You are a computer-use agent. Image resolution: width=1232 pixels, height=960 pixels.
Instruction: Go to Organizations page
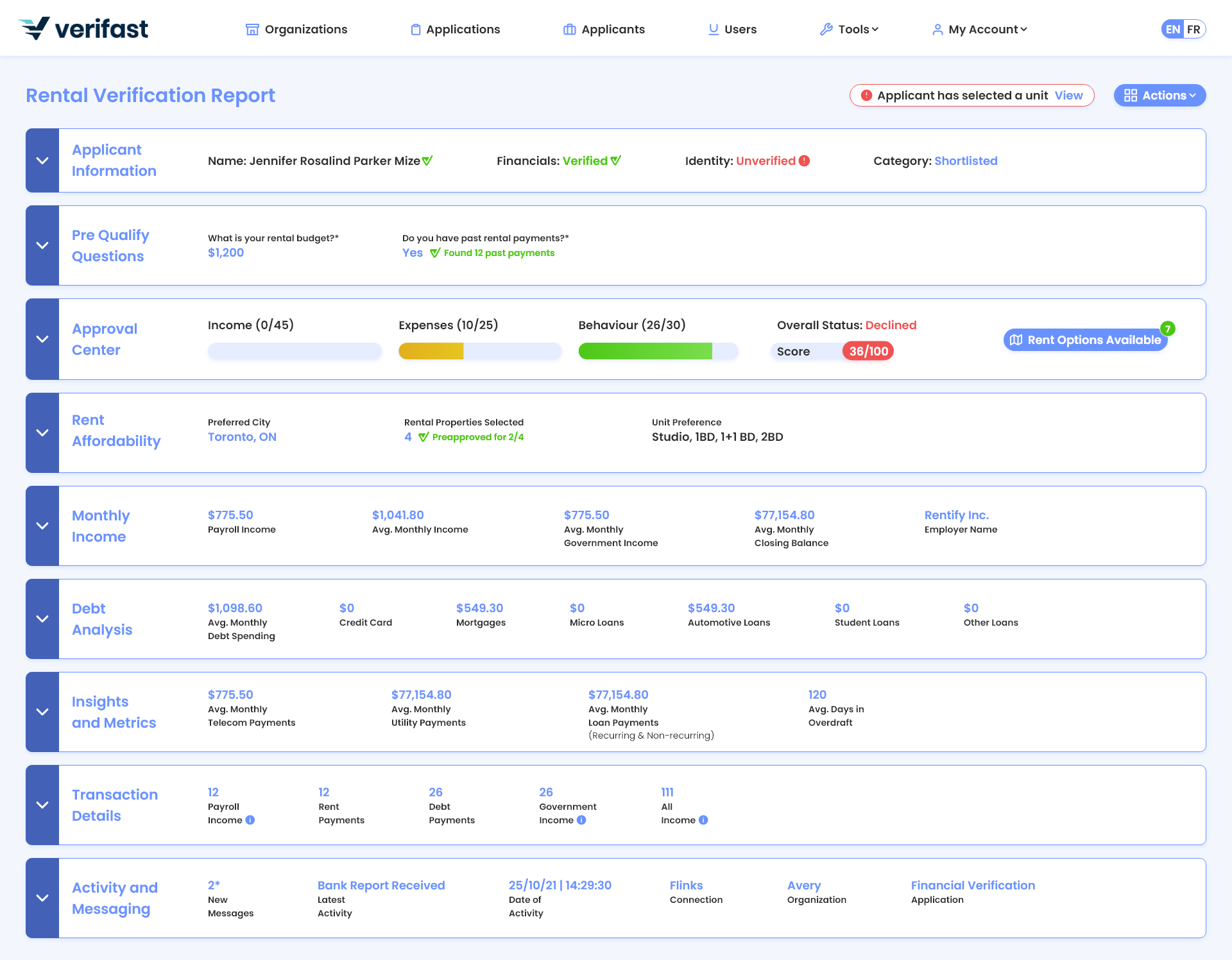tap(296, 30)
